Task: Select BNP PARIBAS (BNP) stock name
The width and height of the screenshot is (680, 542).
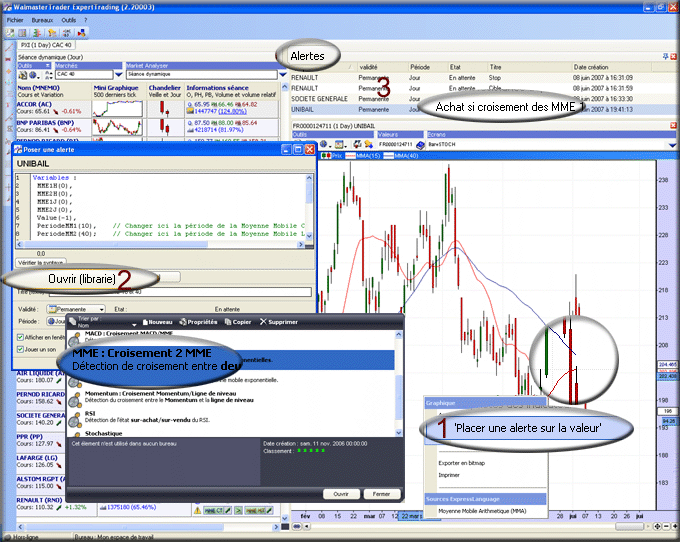Action: pyautogui.click(x=45, y=123)
